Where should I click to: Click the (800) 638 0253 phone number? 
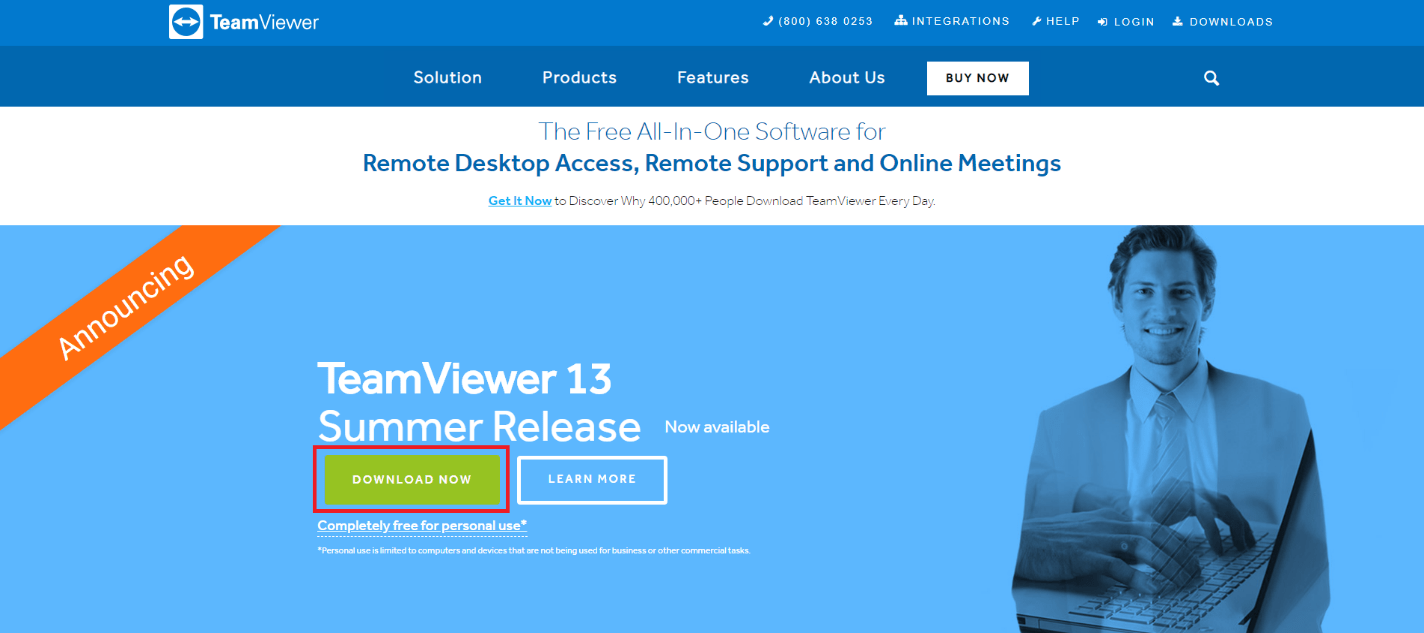tap(825, 21)
